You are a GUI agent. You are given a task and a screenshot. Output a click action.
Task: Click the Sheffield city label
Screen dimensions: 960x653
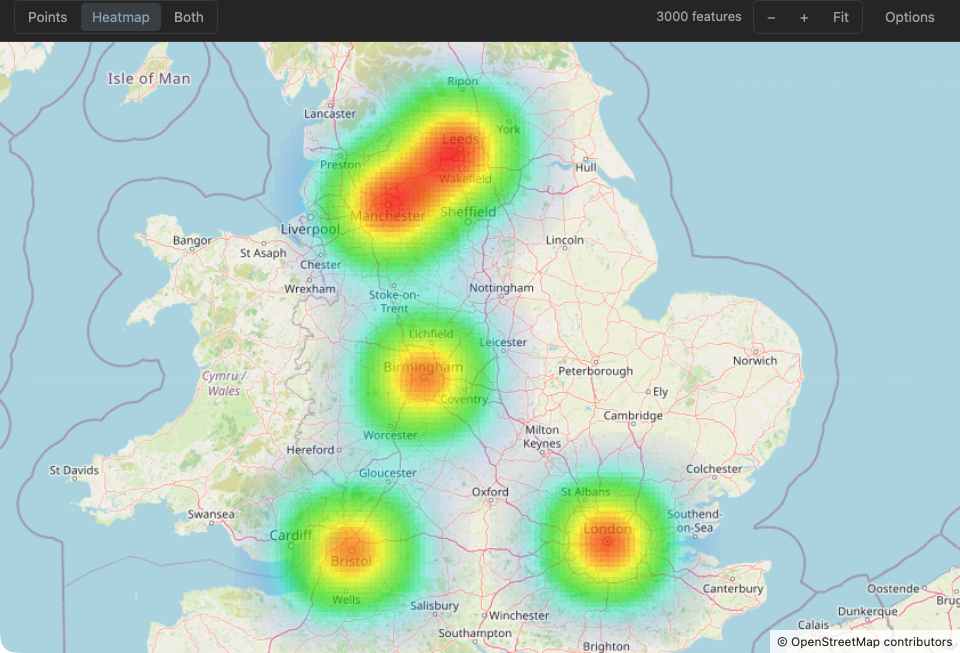468,212
